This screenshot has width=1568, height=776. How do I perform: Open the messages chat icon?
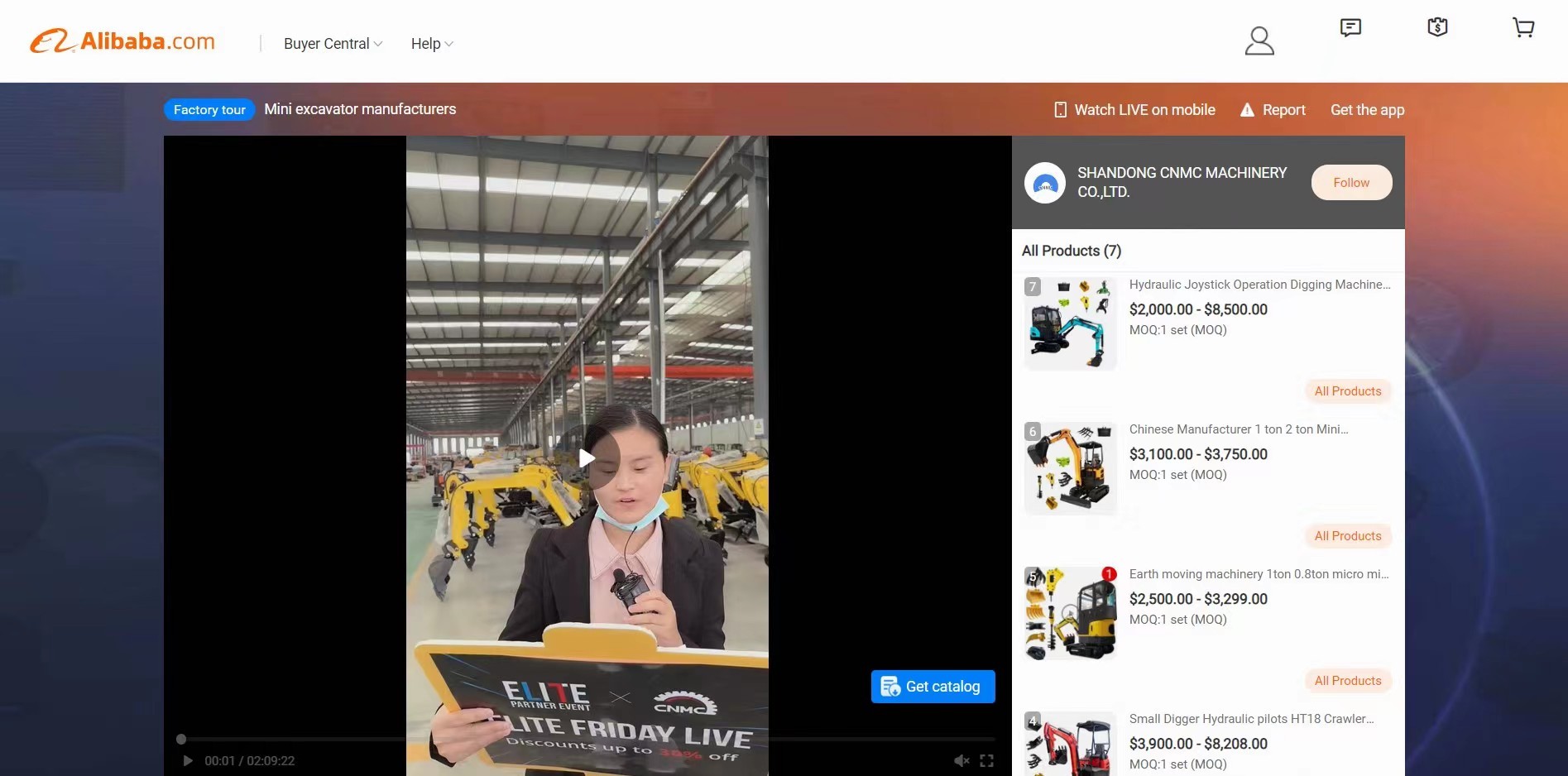click(1350, 28)
